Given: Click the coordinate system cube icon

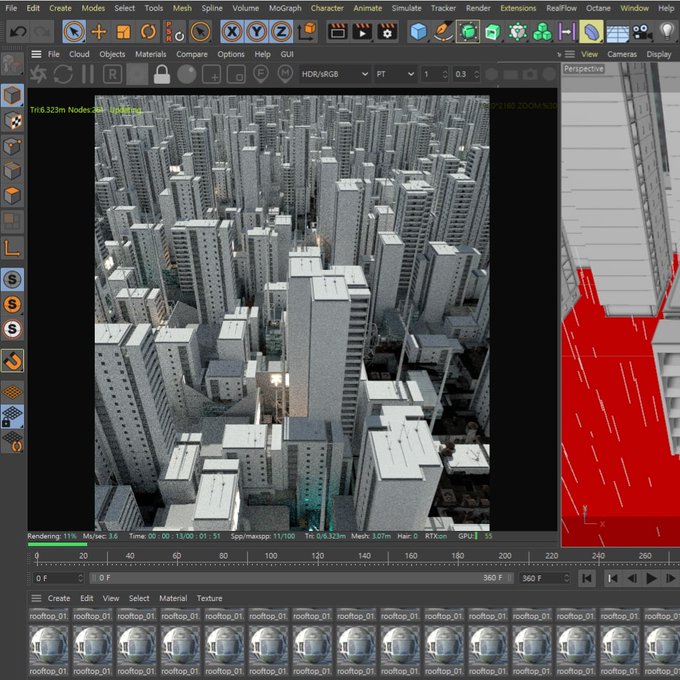Looking at the screenshot, I should [307, 32].
